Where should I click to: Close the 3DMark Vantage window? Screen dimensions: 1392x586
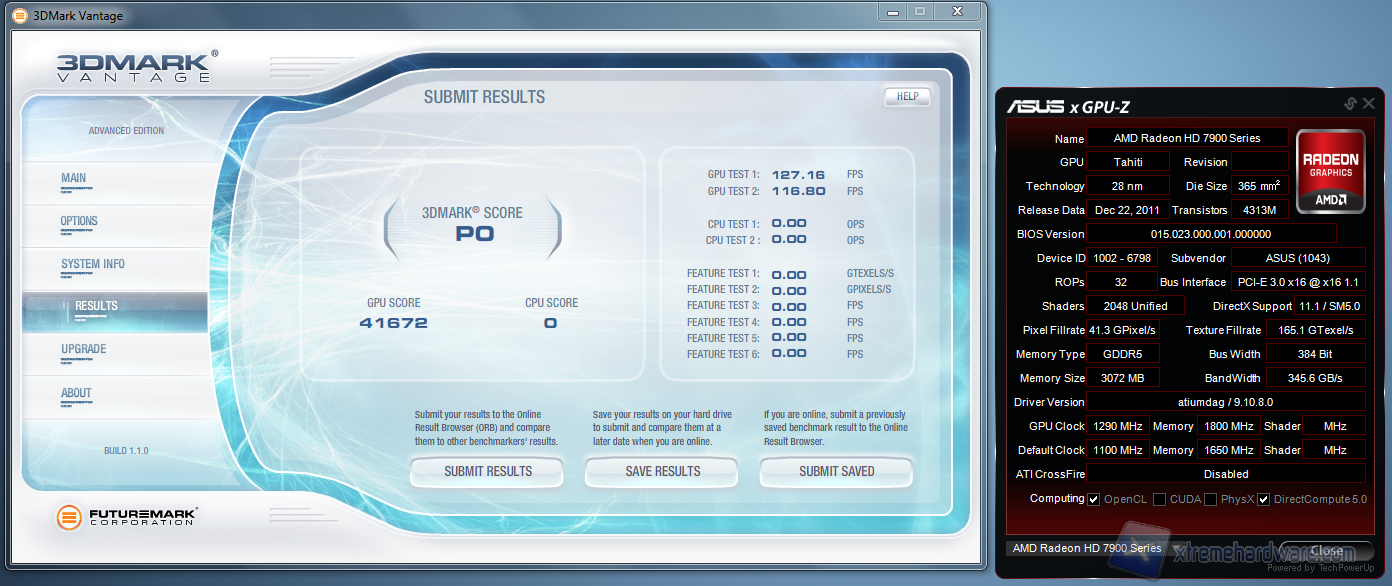click(958, 11)
